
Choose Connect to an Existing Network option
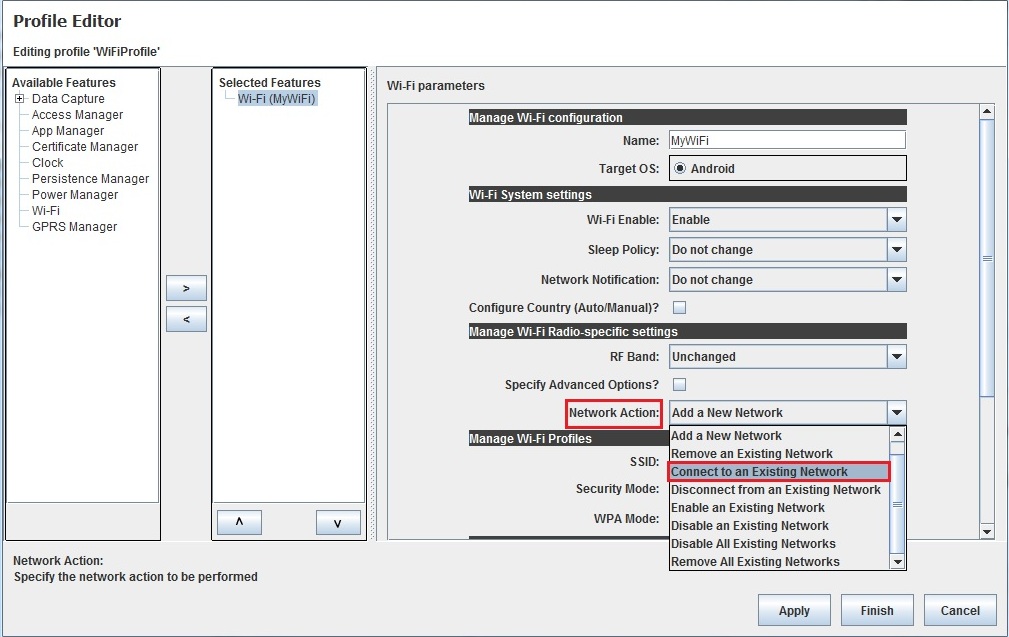(778, 472)
